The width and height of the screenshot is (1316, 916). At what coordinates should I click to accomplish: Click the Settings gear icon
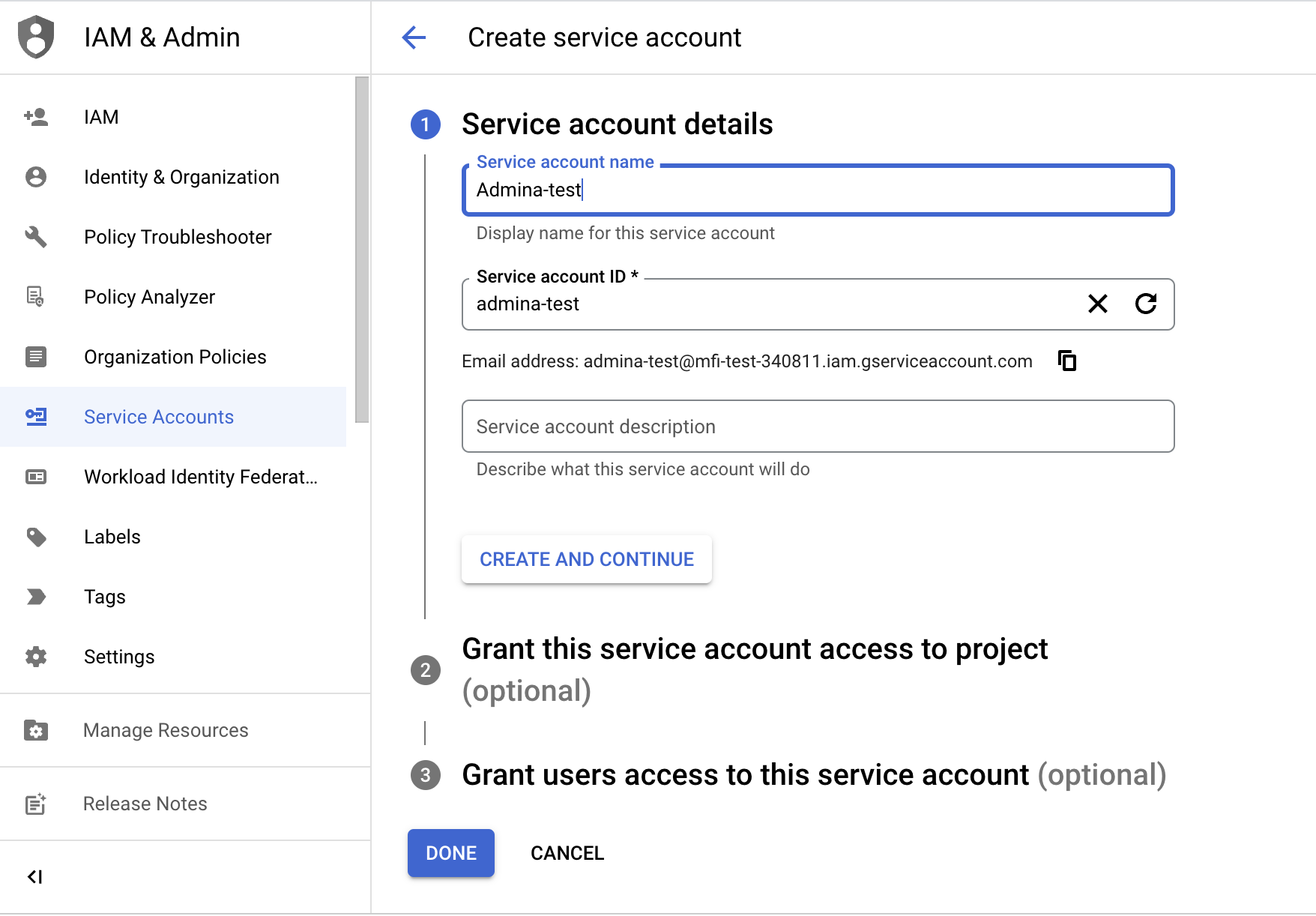36,657
